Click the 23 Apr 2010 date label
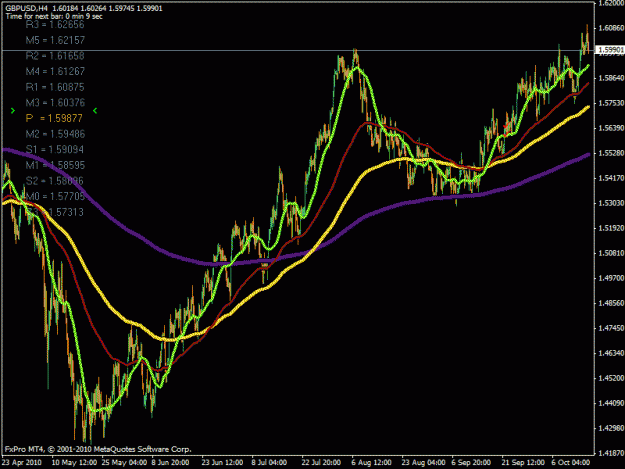625x469 pixels. click(22, 463)
